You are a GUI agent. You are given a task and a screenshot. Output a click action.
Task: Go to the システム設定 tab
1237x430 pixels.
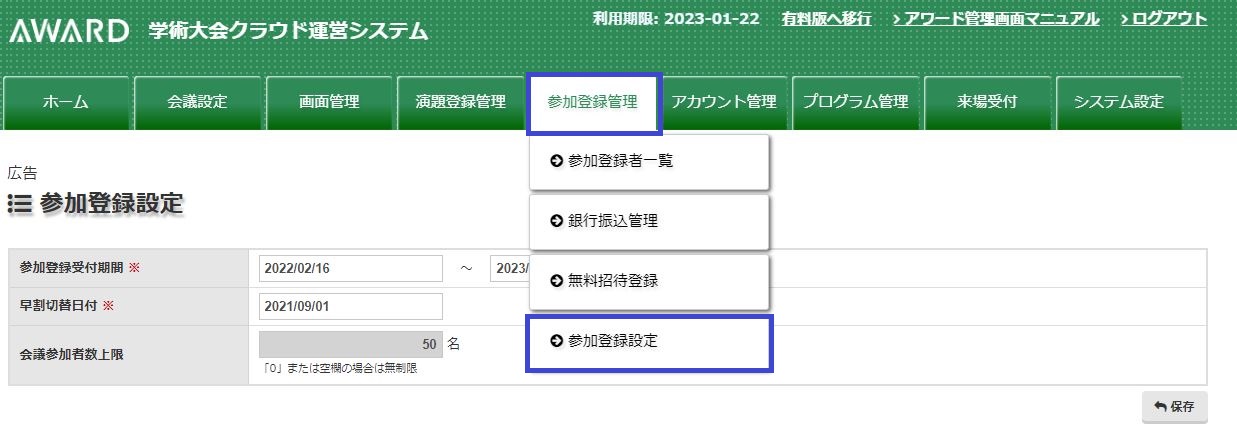[1118, 102]
